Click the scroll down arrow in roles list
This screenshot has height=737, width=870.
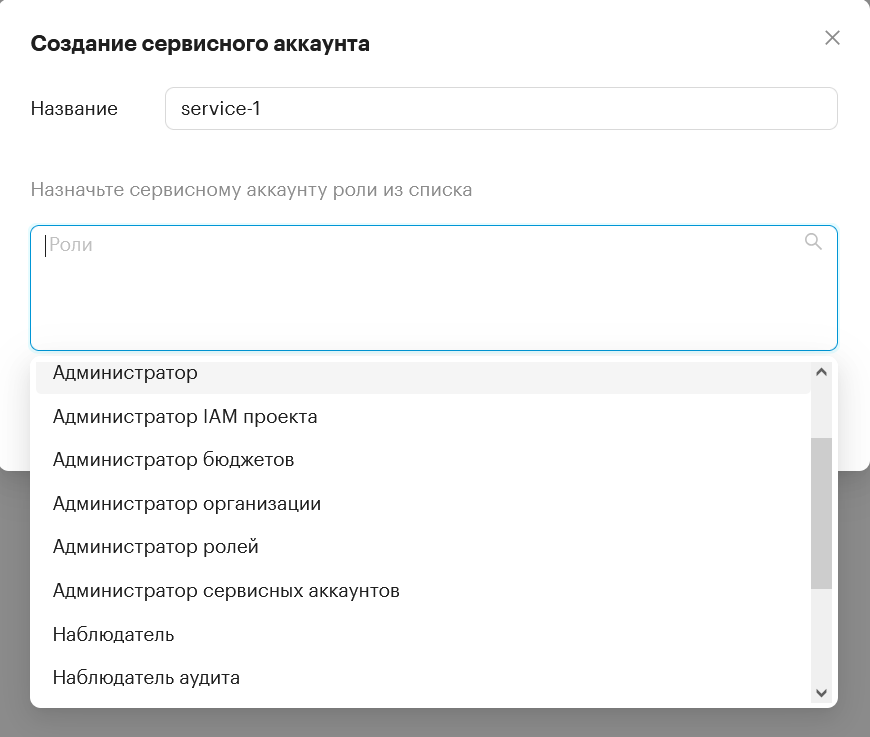pos(821,693)
